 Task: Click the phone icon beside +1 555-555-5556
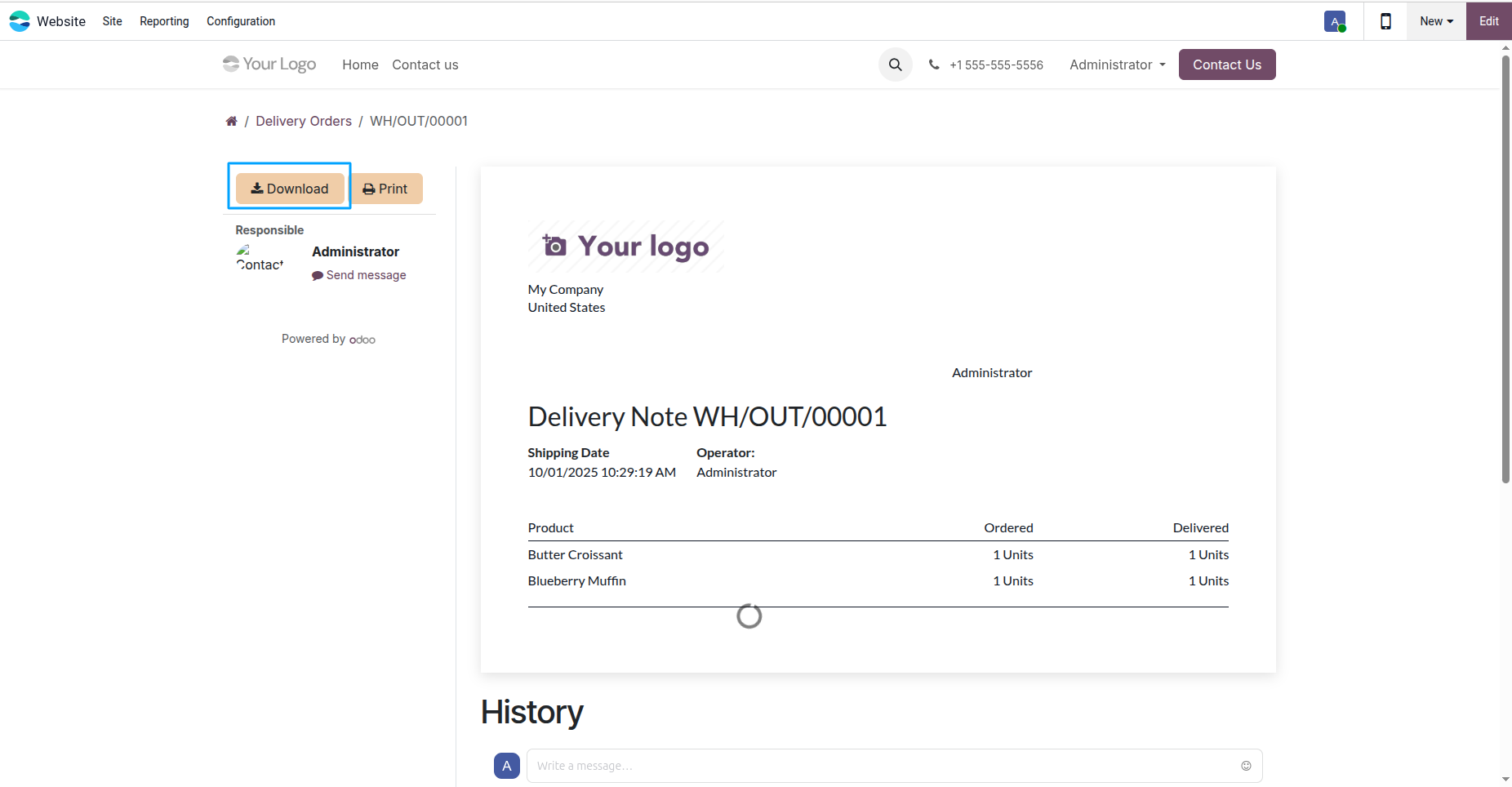pyautogui.click(x=934, y=64)
